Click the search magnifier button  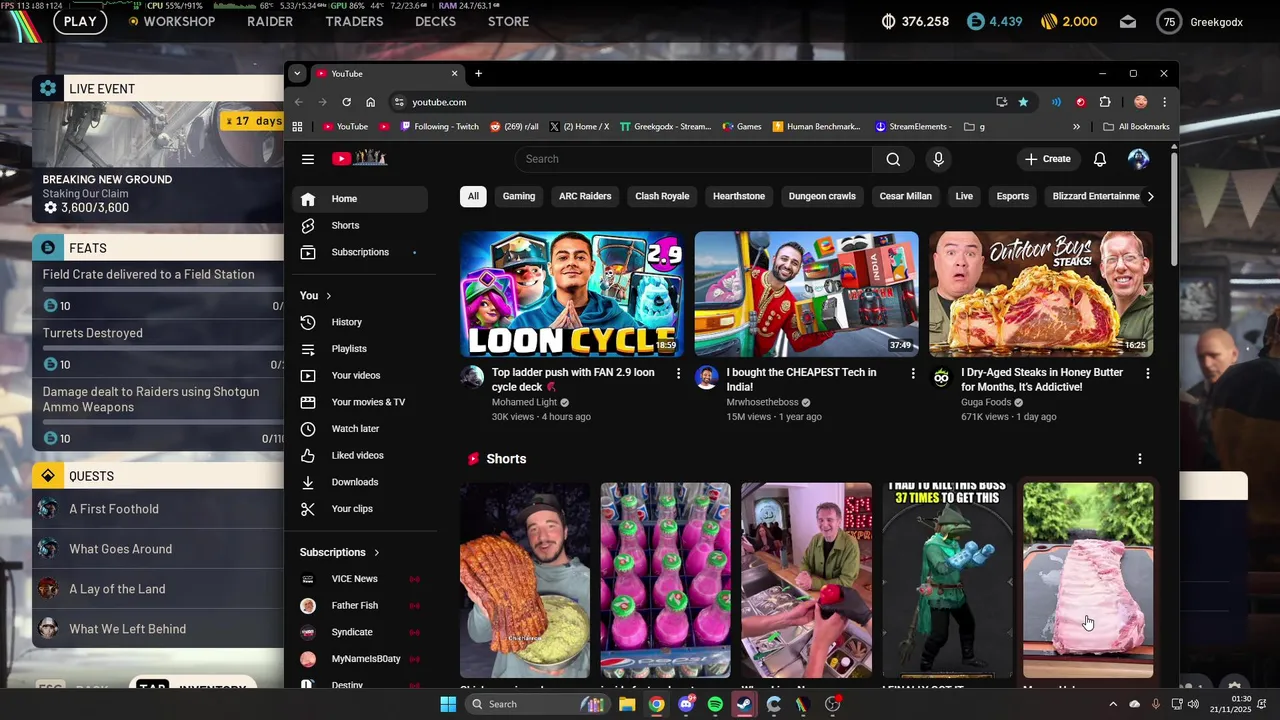pos(893,159)
